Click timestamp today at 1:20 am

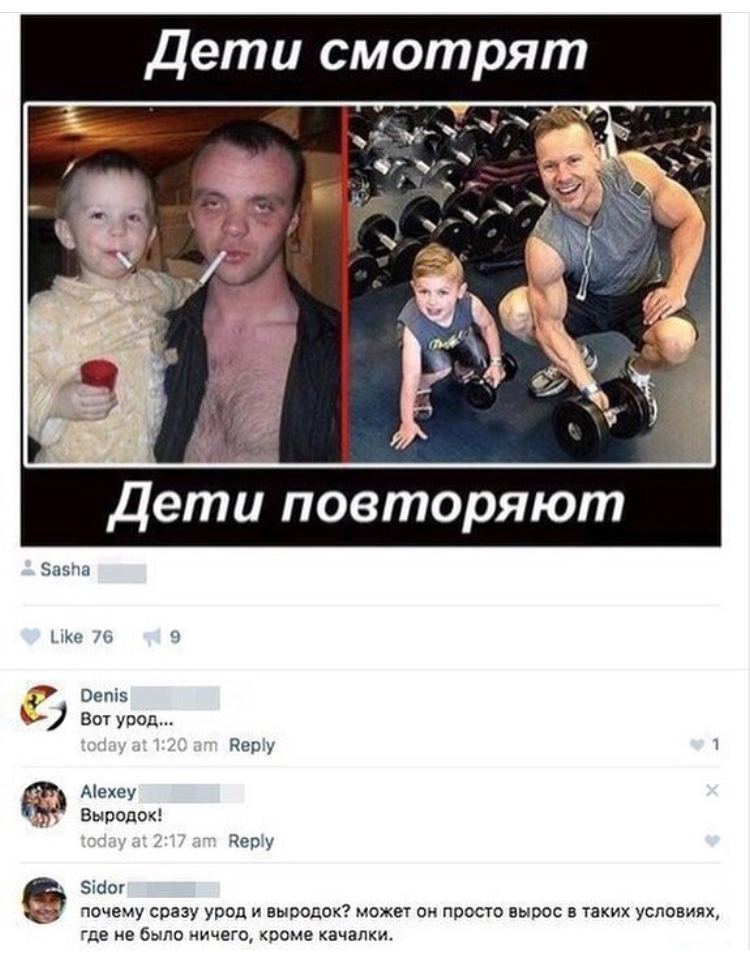pyautogui.click(x=149, y=745)
